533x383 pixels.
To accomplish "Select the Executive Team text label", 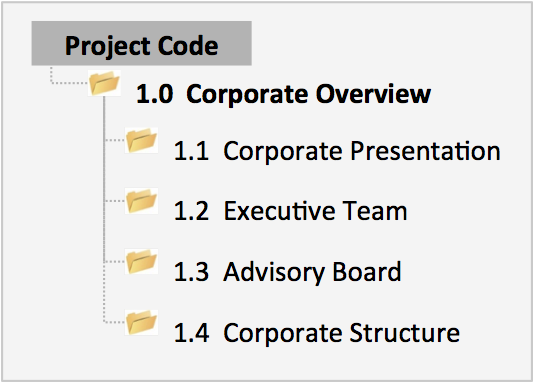I will point(315,211).
